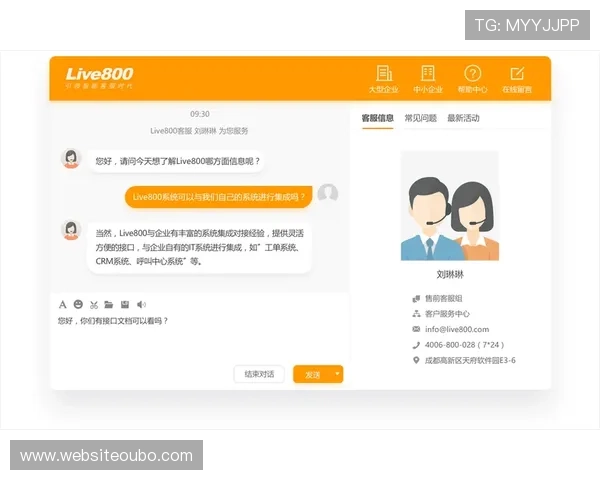Switch to the 常见问题 tab
Image resolution: width=600 pixels, height=480 pixels.
[x=421, y=118]
